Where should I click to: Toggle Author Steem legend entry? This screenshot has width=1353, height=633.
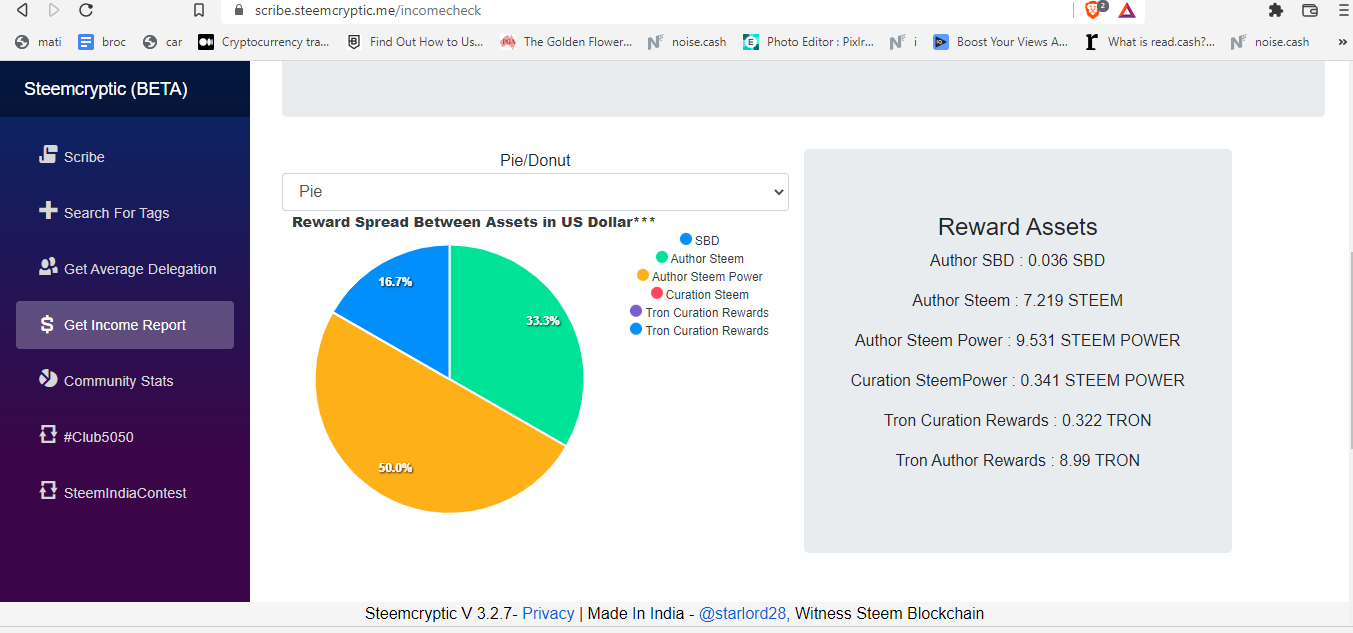pos(699,258)
